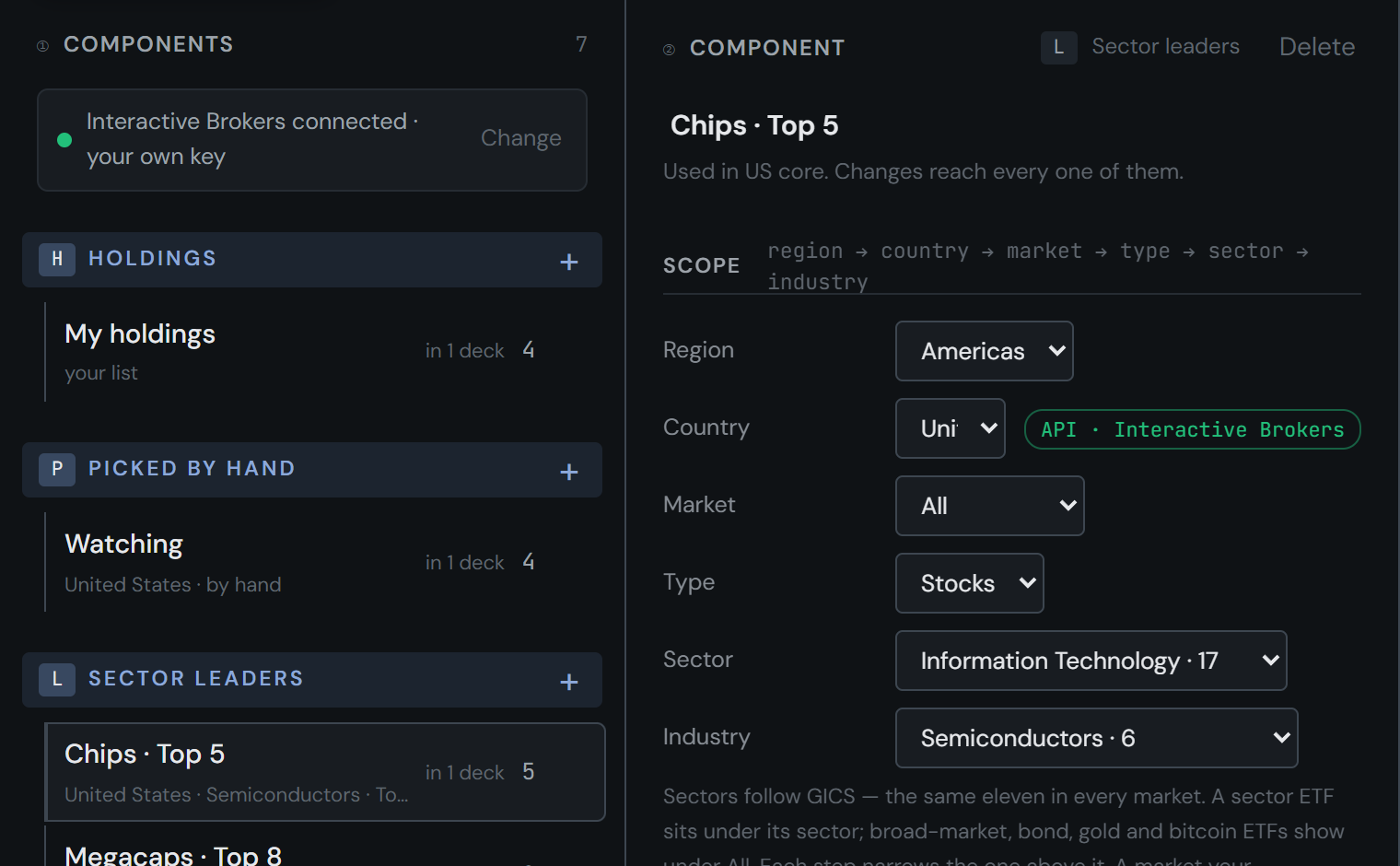Image resolution: width=1400 pixels, height=866 pixels.
Task: Click the 'your list' subtitle under My holdings
Action: click(101, 373)
